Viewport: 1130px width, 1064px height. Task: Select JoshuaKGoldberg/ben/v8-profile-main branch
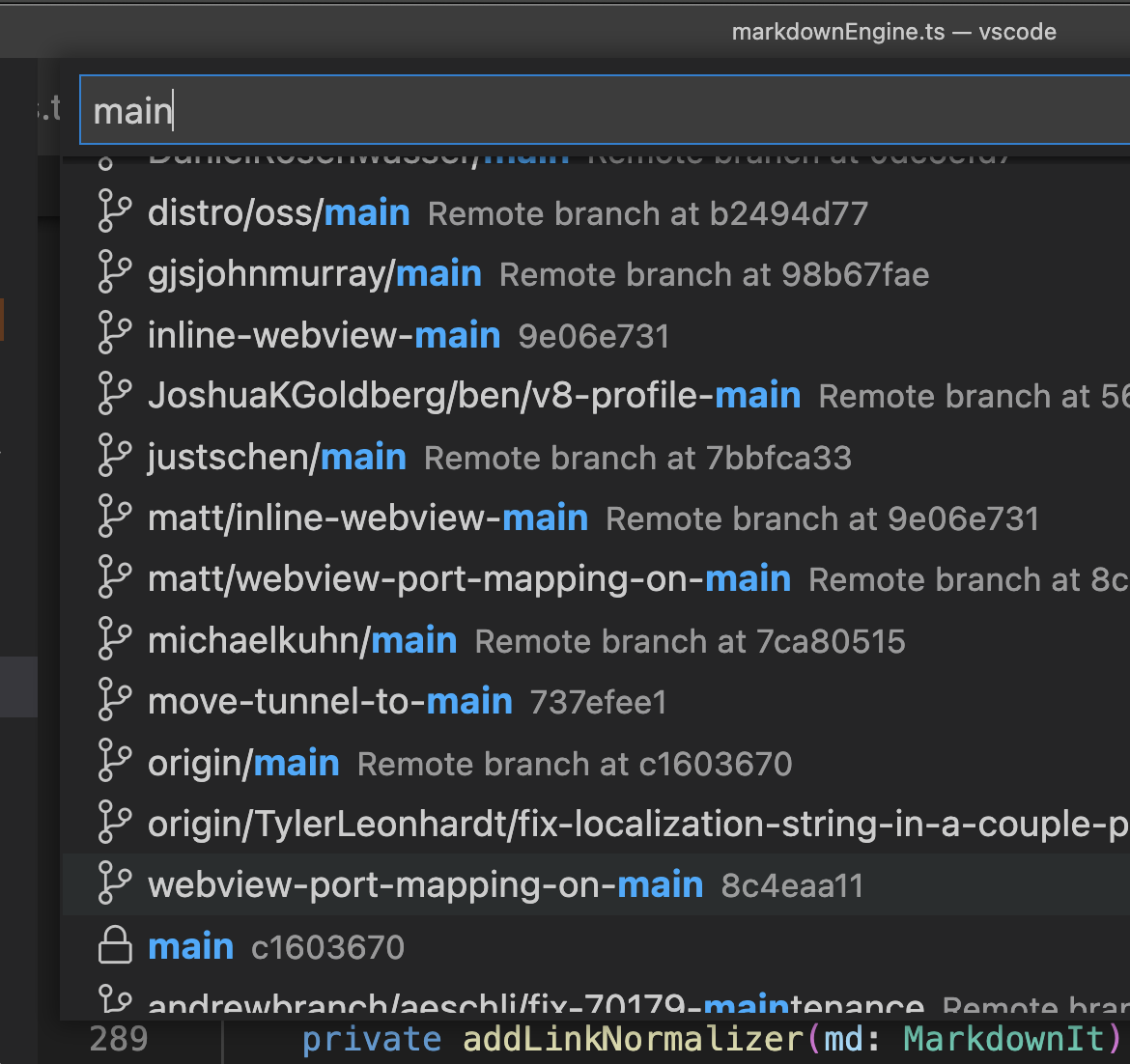596,396
